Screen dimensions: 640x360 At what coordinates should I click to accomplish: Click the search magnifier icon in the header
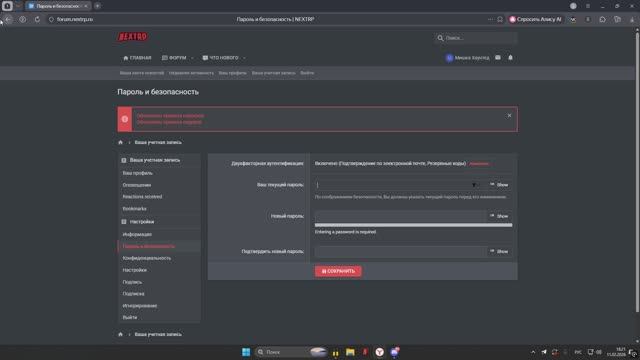[440, 38]
